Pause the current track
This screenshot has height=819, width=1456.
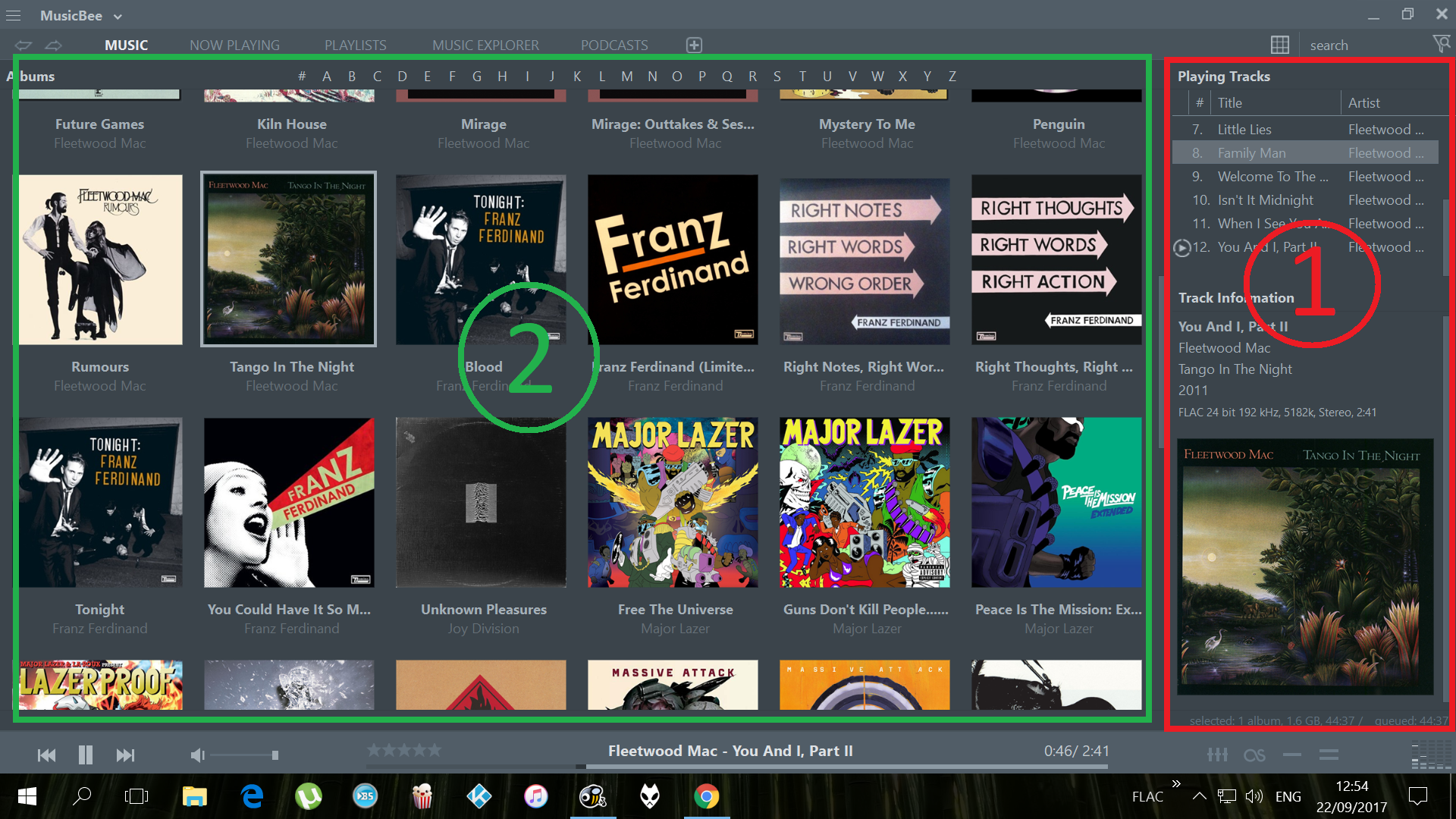click(86, 755)
